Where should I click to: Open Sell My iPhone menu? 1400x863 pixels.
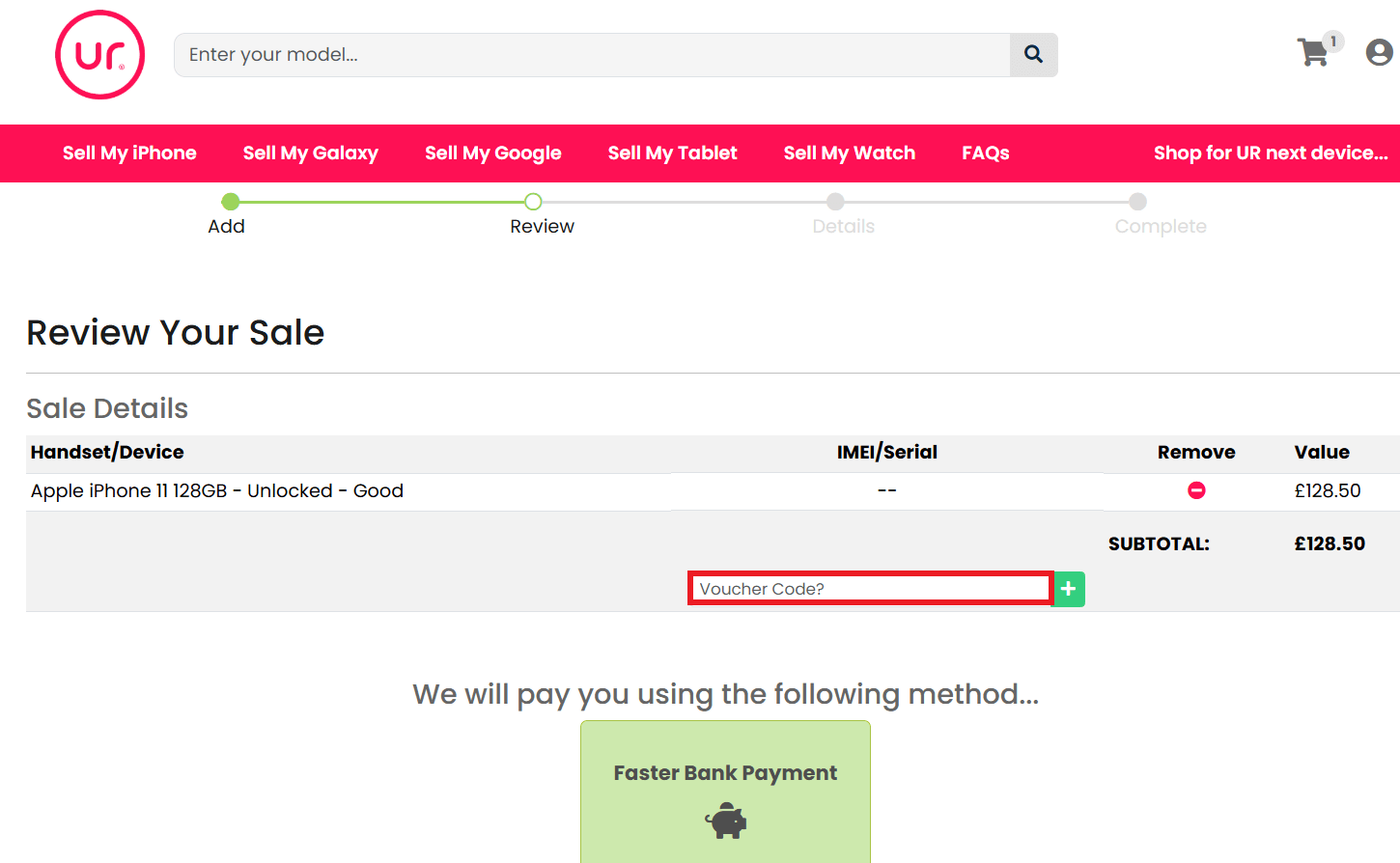(129, 153)
